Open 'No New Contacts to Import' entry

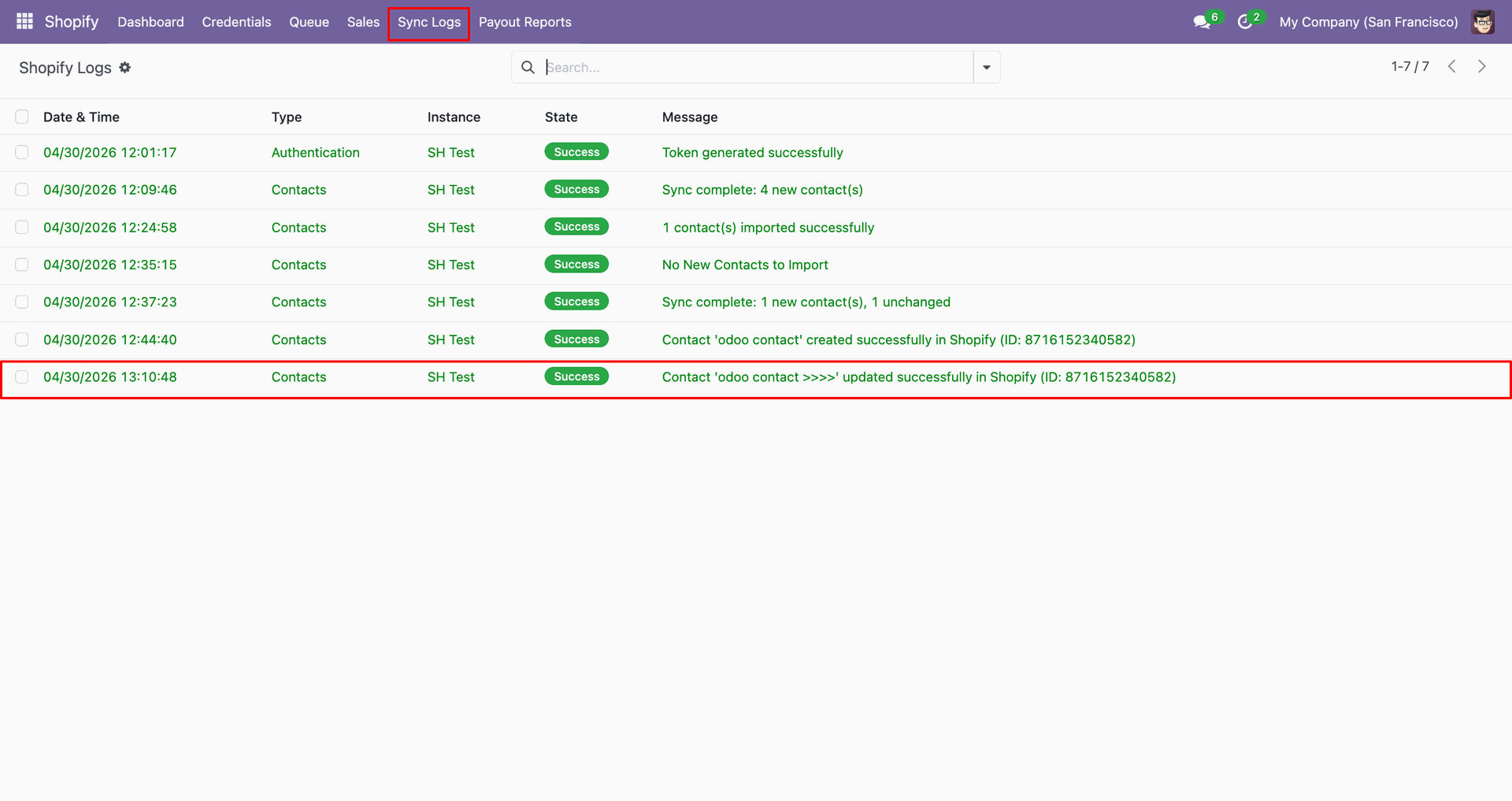point(745,265)
